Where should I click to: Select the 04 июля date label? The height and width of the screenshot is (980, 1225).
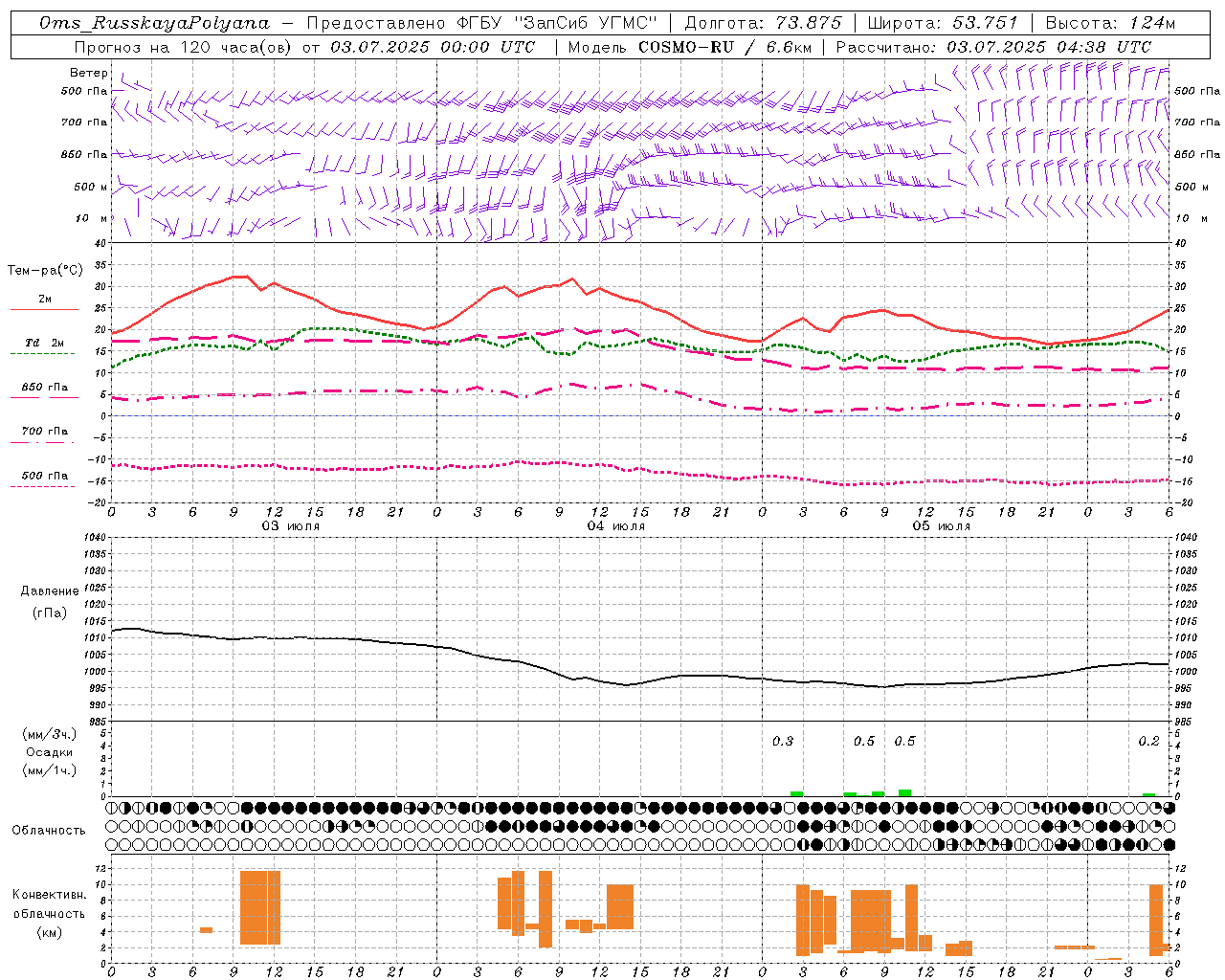coord(616,526)
